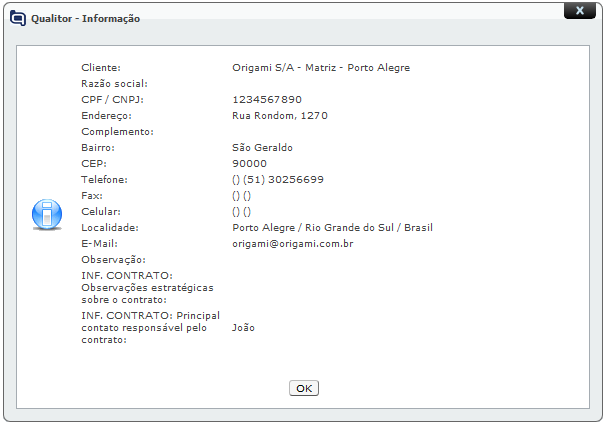Click the 'Qualitor - Informação' title text

tap(86, 18)
